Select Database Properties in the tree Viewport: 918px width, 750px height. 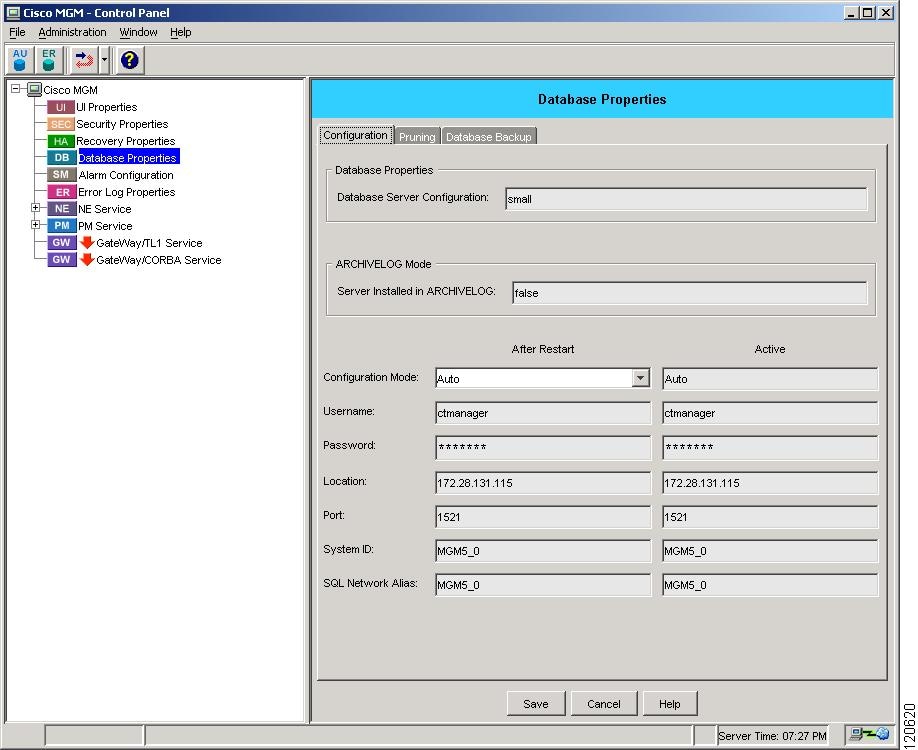pyautogui.click(x=128, y=157)
